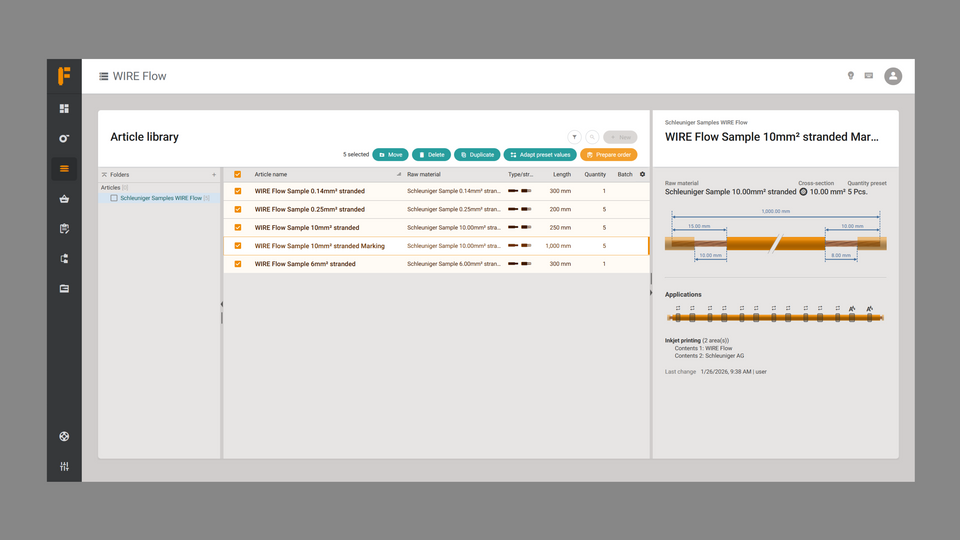Viewport: 960px width, 540px height.
Task: Click Contents 2: Schleuniger AG text
Action: pos(710,356)
